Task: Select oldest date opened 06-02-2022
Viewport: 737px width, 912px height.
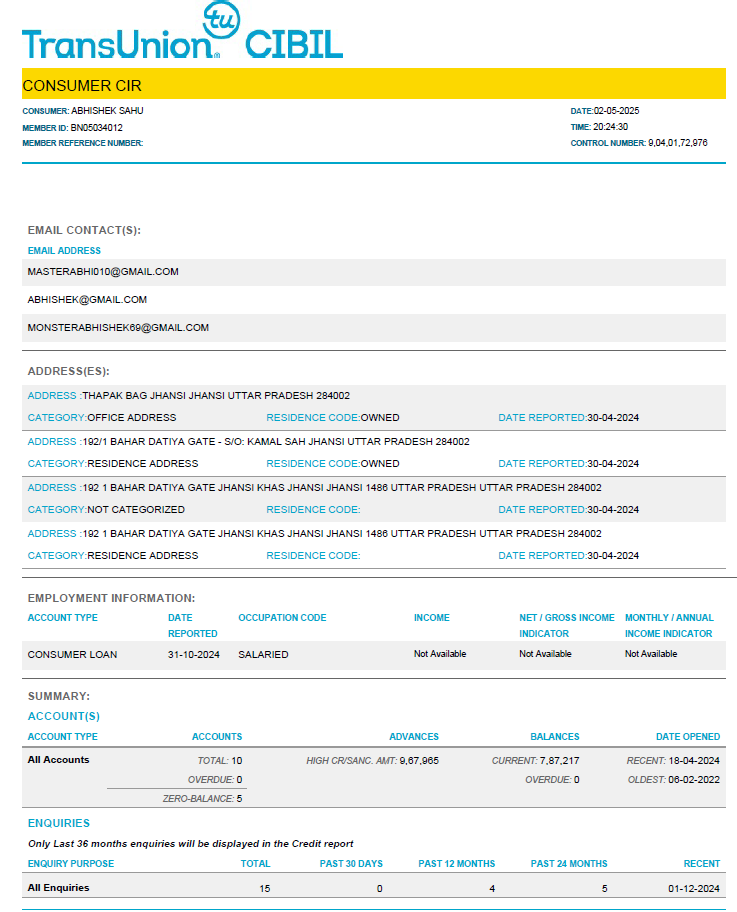Action: pos(694,779)
